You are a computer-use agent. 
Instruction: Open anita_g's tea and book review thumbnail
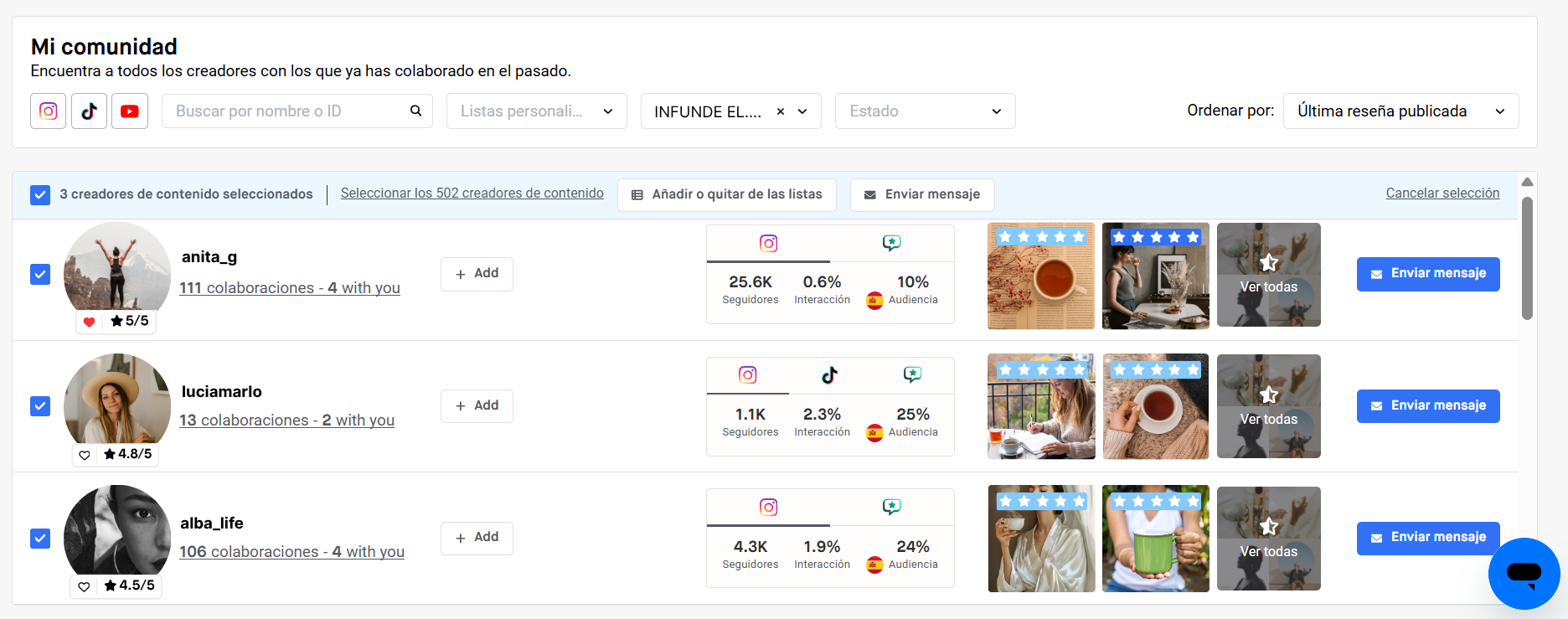(1041, 276)
